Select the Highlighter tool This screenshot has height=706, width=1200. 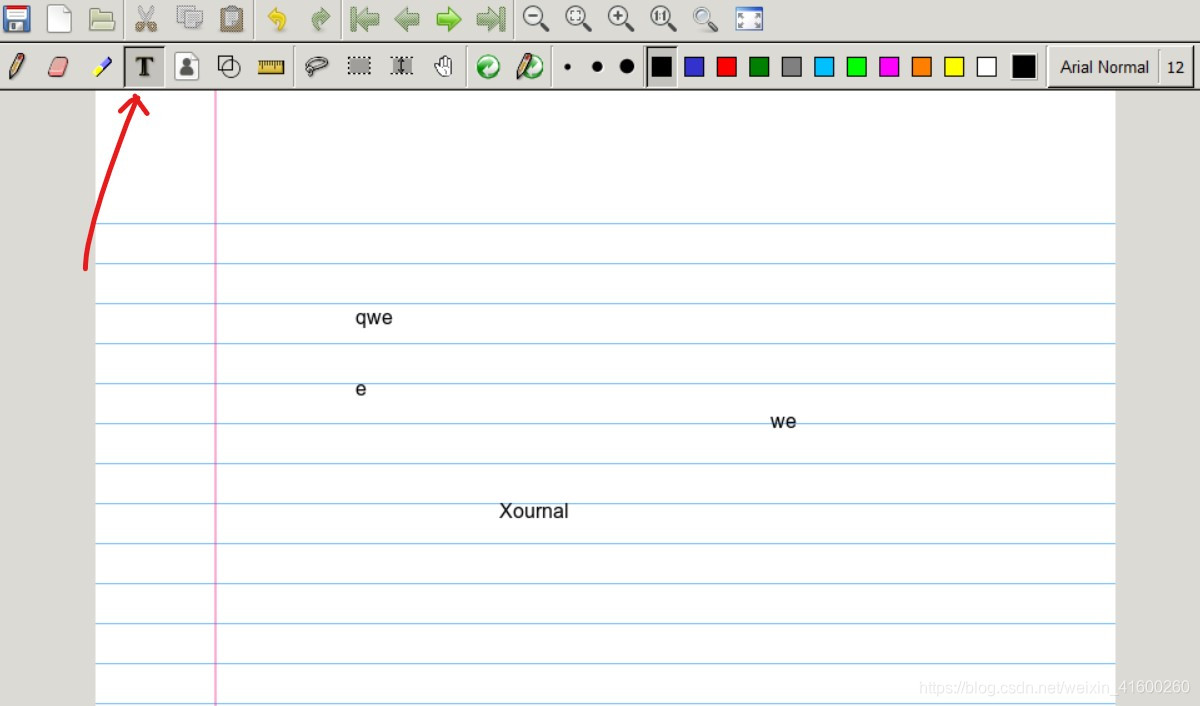101,67
